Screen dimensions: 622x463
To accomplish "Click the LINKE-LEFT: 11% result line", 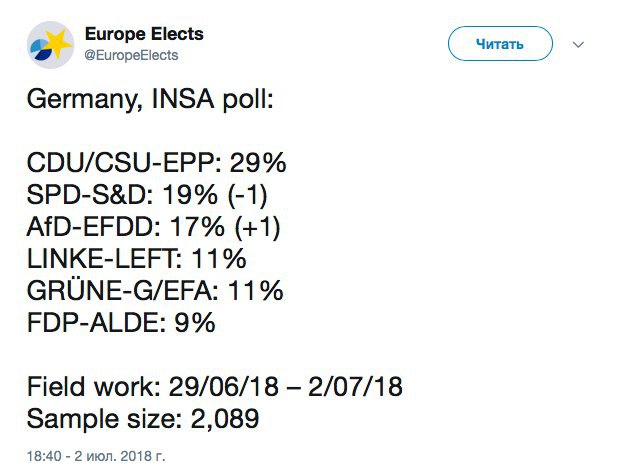I will point(136,259).
